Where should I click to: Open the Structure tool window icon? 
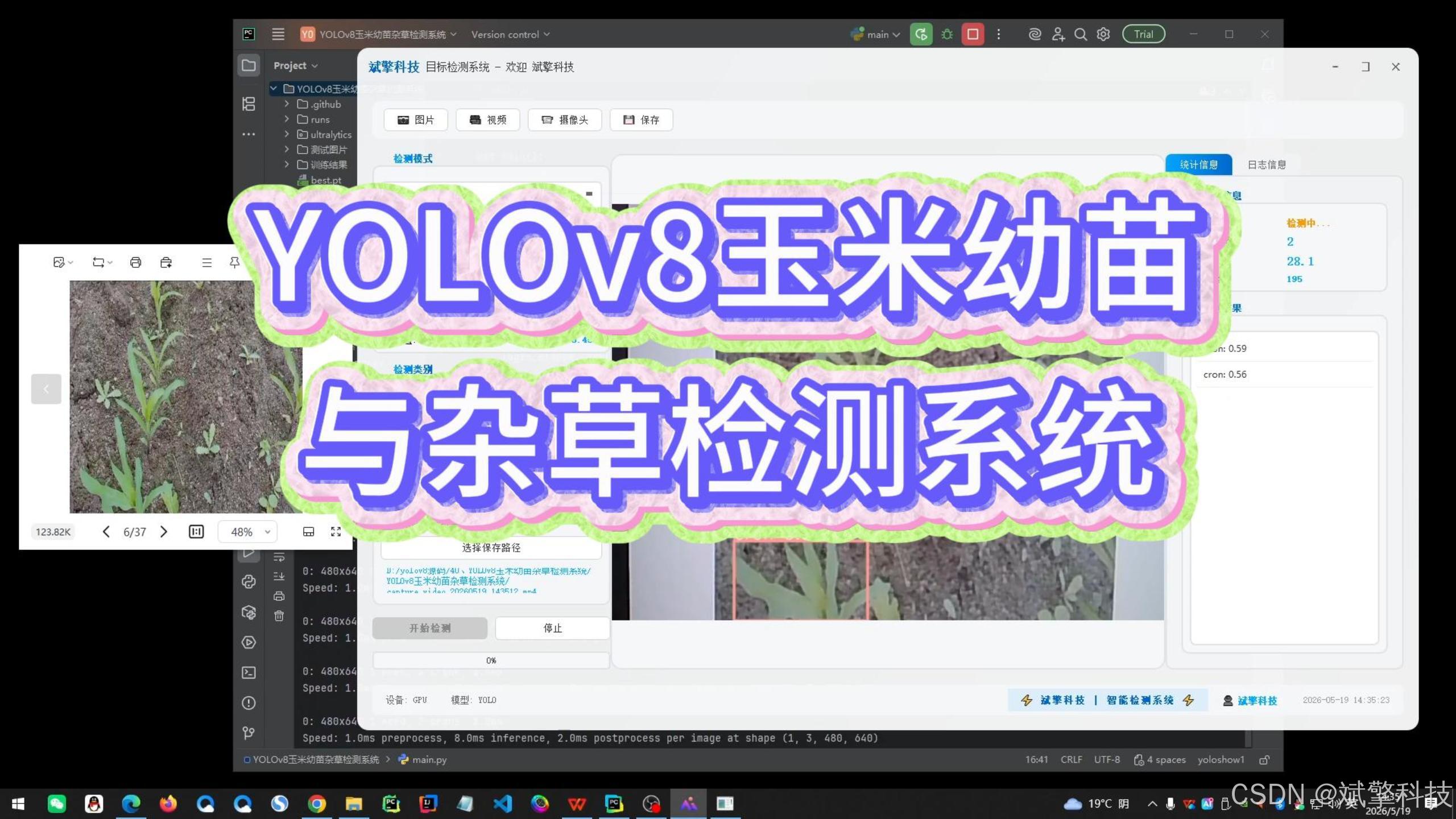pos(249,104)
